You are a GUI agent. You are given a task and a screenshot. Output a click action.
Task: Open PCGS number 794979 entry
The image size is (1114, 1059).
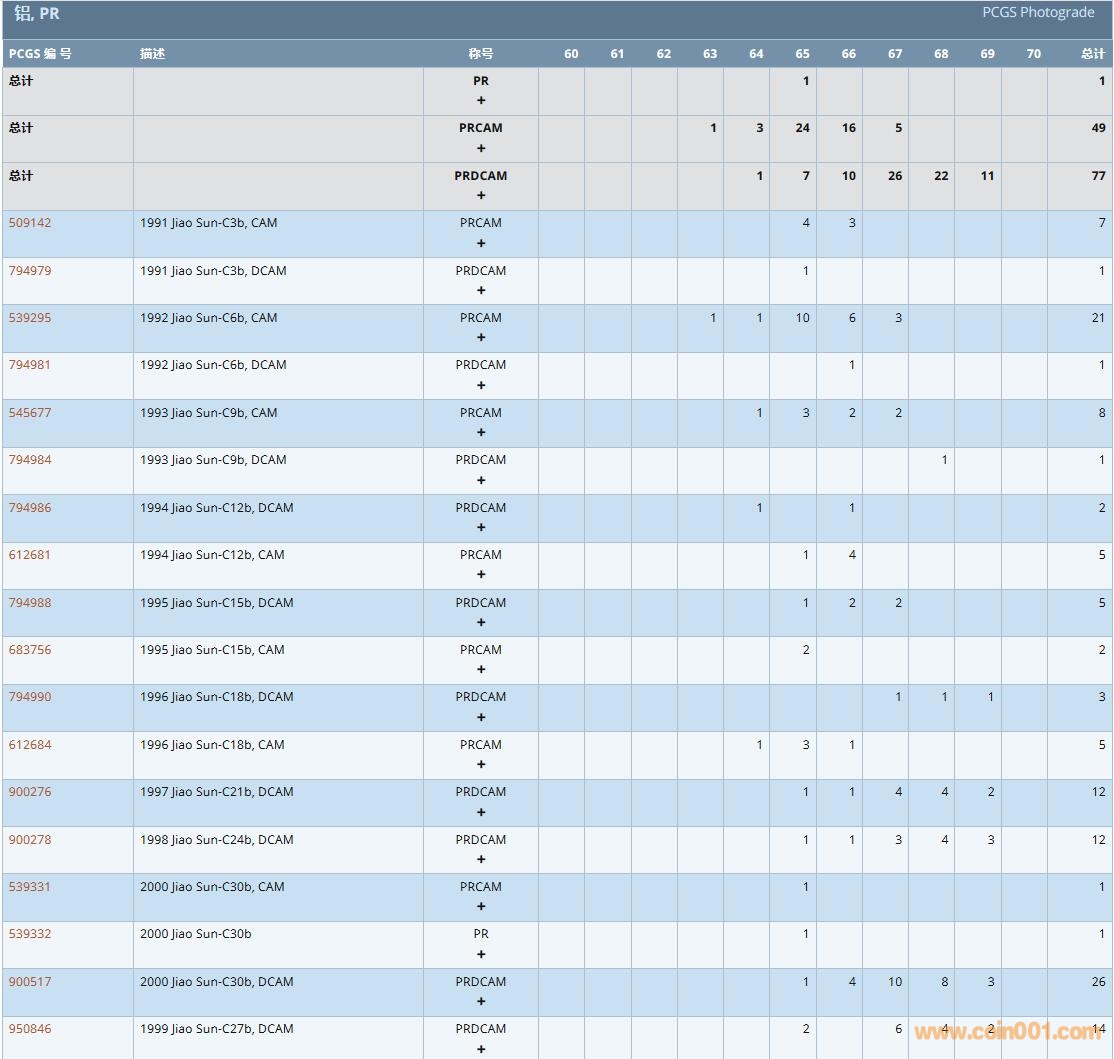pyautogui.click(x=30, y=271)
